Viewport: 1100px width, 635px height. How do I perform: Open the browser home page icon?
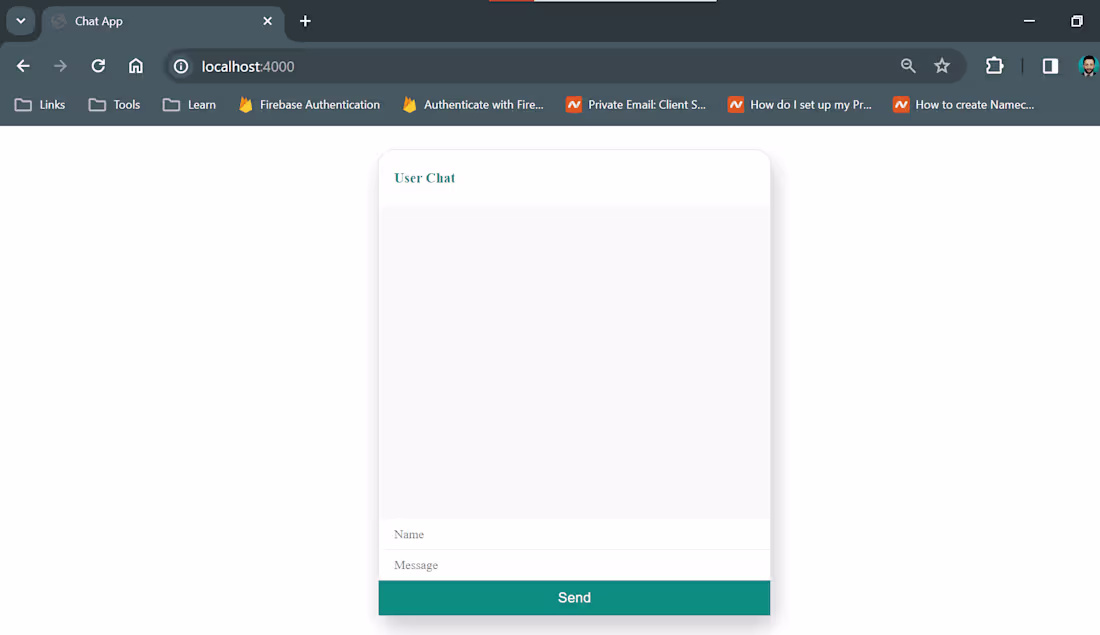[x=134, y=66]
